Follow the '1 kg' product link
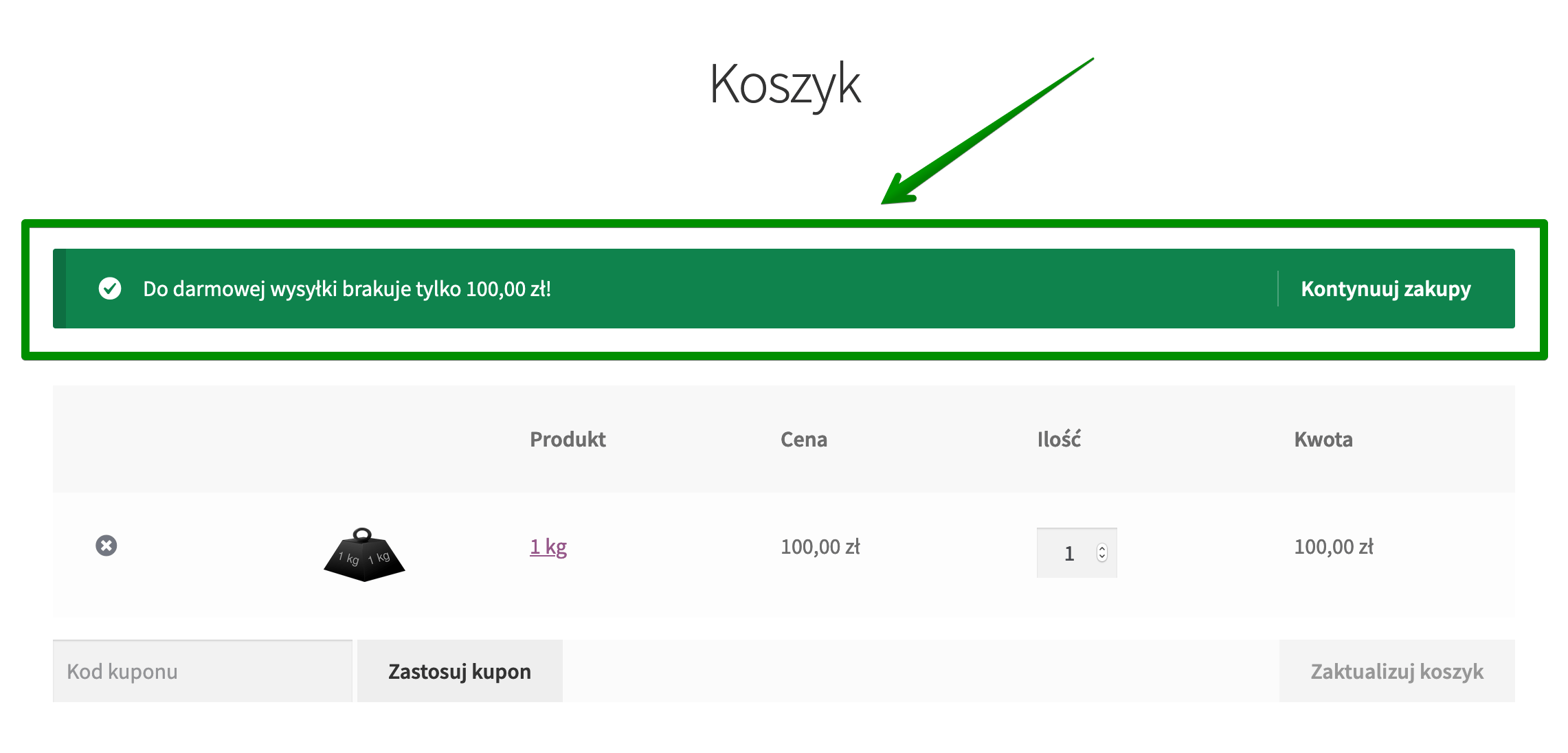Screen dimensions: 1568x753 tap(548, 547)
